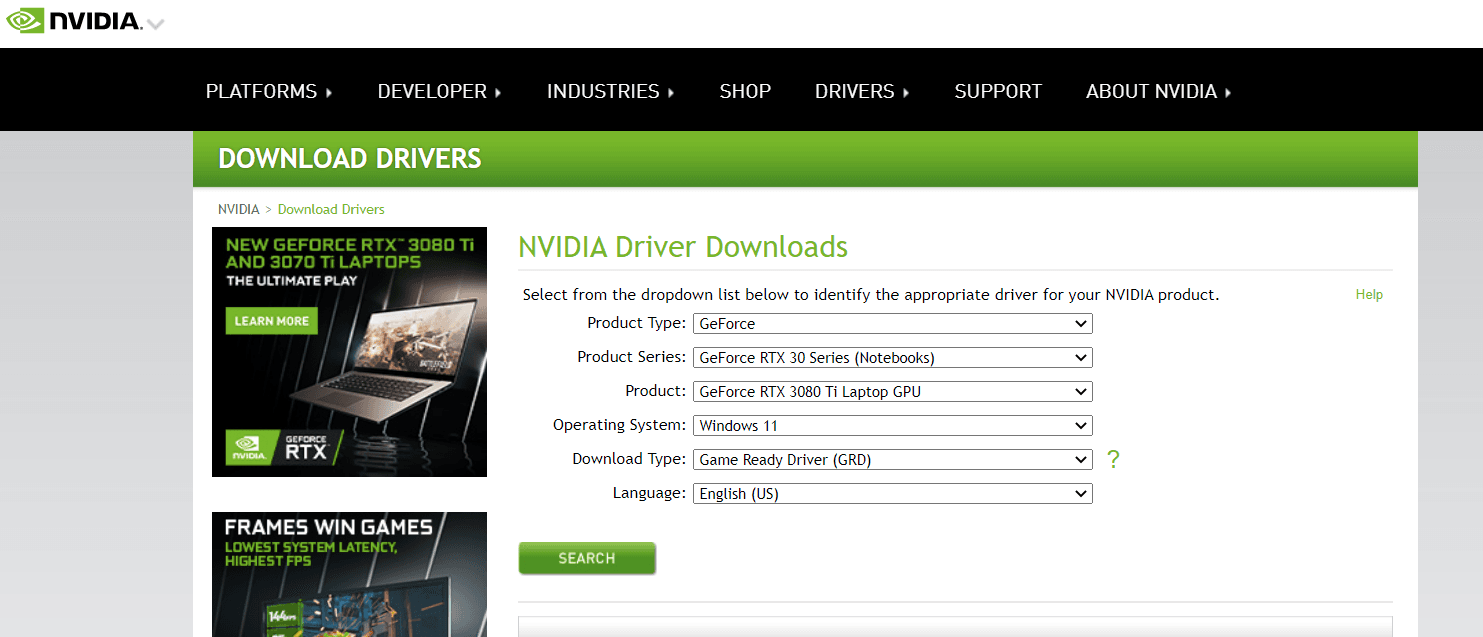
Task: Click the NVIDIA breadcrumb link
Action: 238,209
